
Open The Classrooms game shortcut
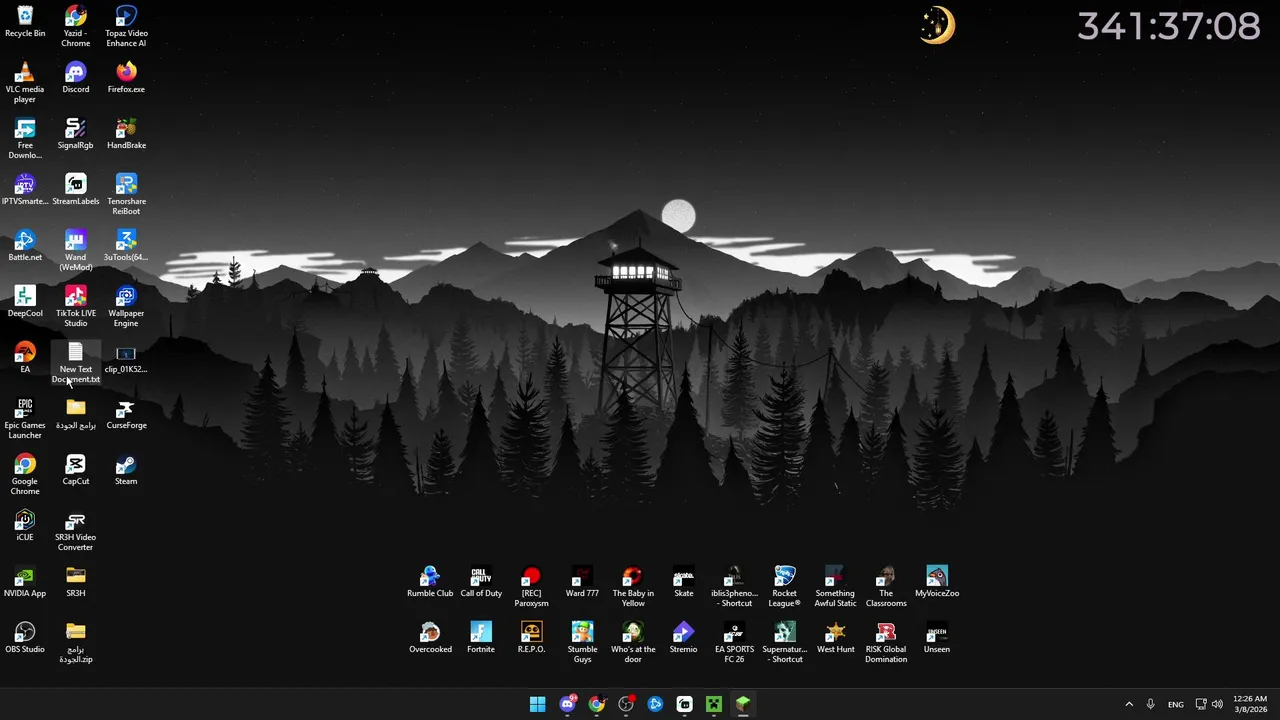(886, 587)
